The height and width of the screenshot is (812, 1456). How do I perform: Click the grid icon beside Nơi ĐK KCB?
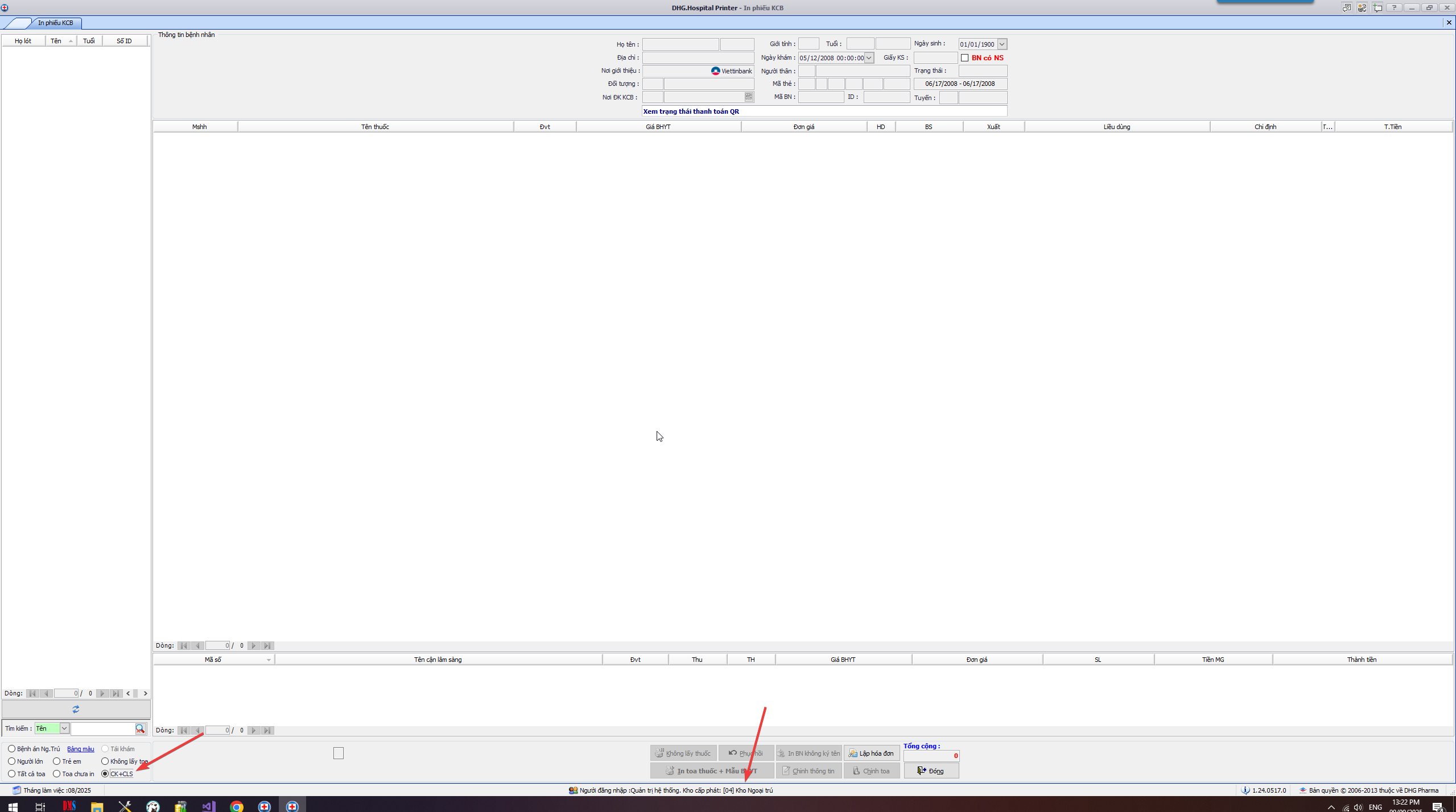[749, 97]
